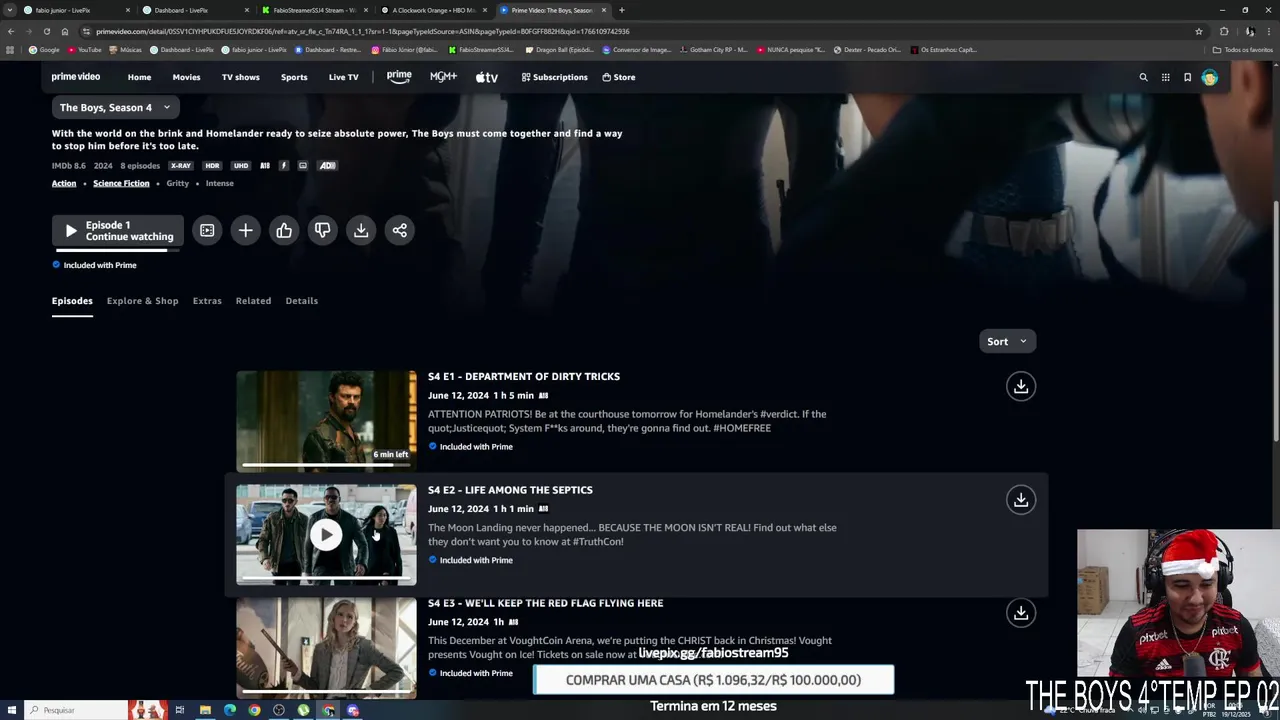The width and height of the screenshot is (1280, 720).
Task: Click Episode 1 Continue watching button
Action: click(118, 231)
